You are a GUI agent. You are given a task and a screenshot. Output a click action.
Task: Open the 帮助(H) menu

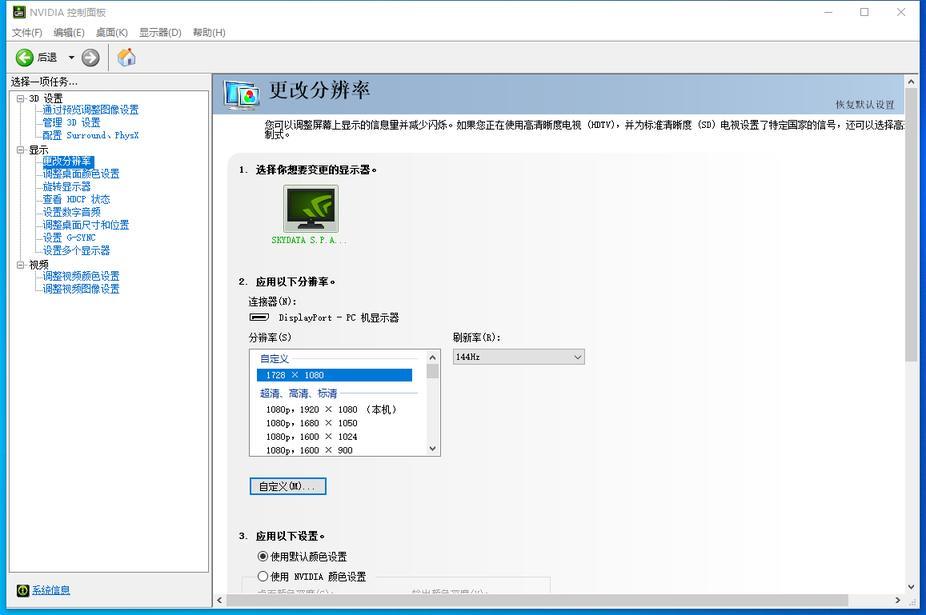click(x=209, y=32)
